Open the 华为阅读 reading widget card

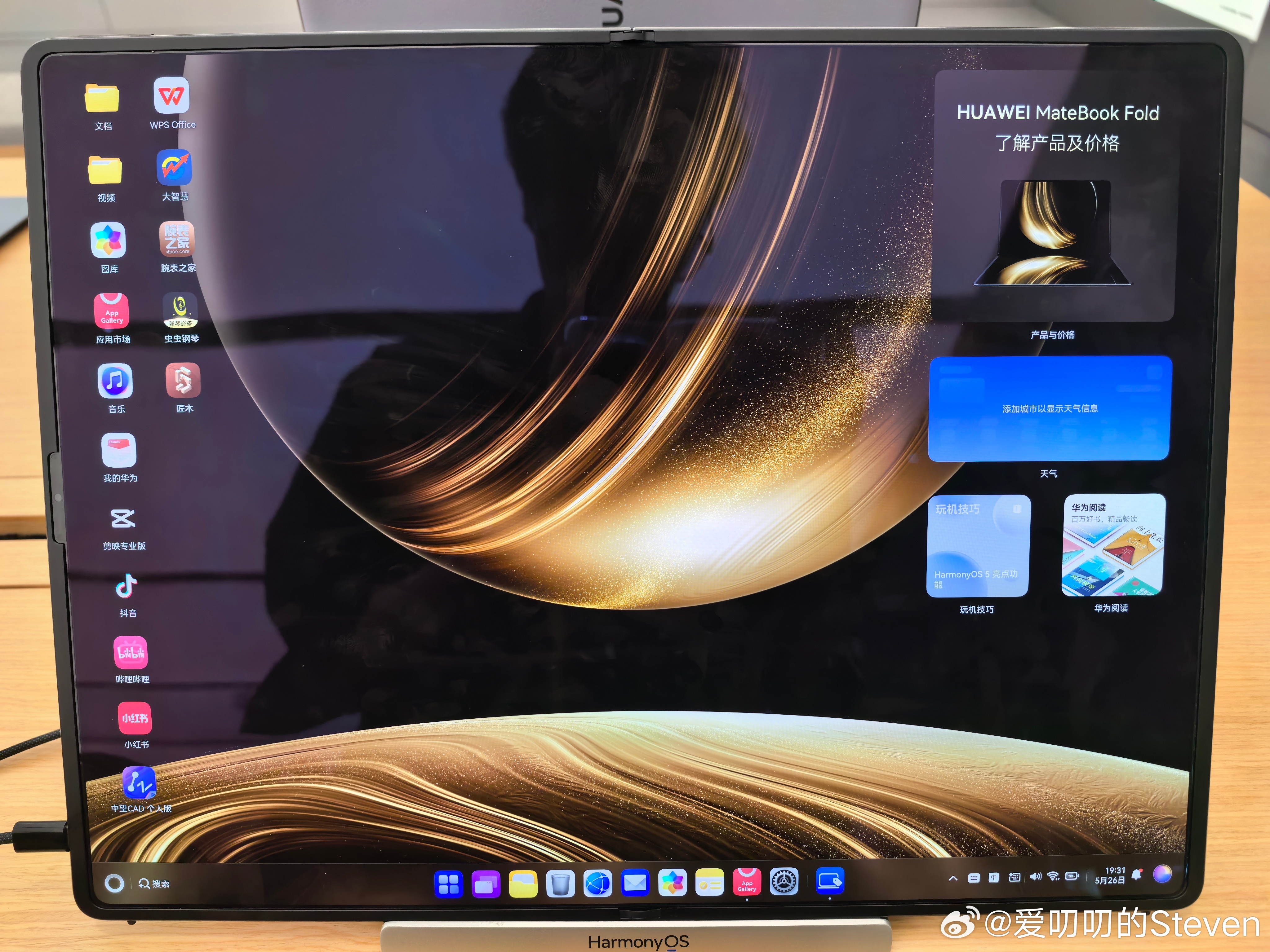[1113, 544]
